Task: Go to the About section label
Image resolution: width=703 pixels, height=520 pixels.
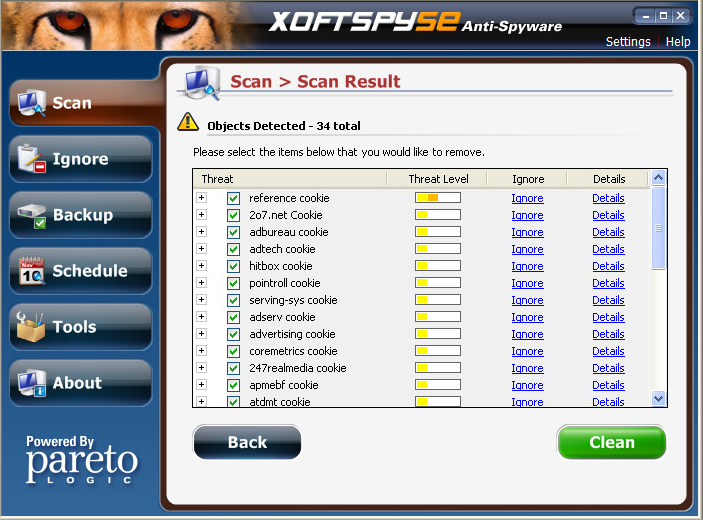Action: [77, 383]
